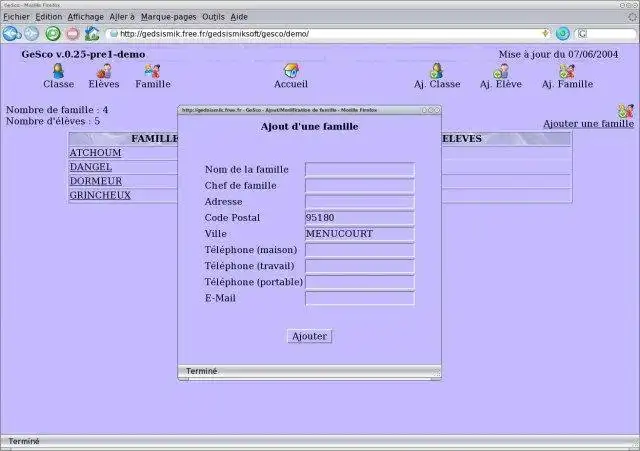Click the Terminé status in popup window

[x=202, y=371]
